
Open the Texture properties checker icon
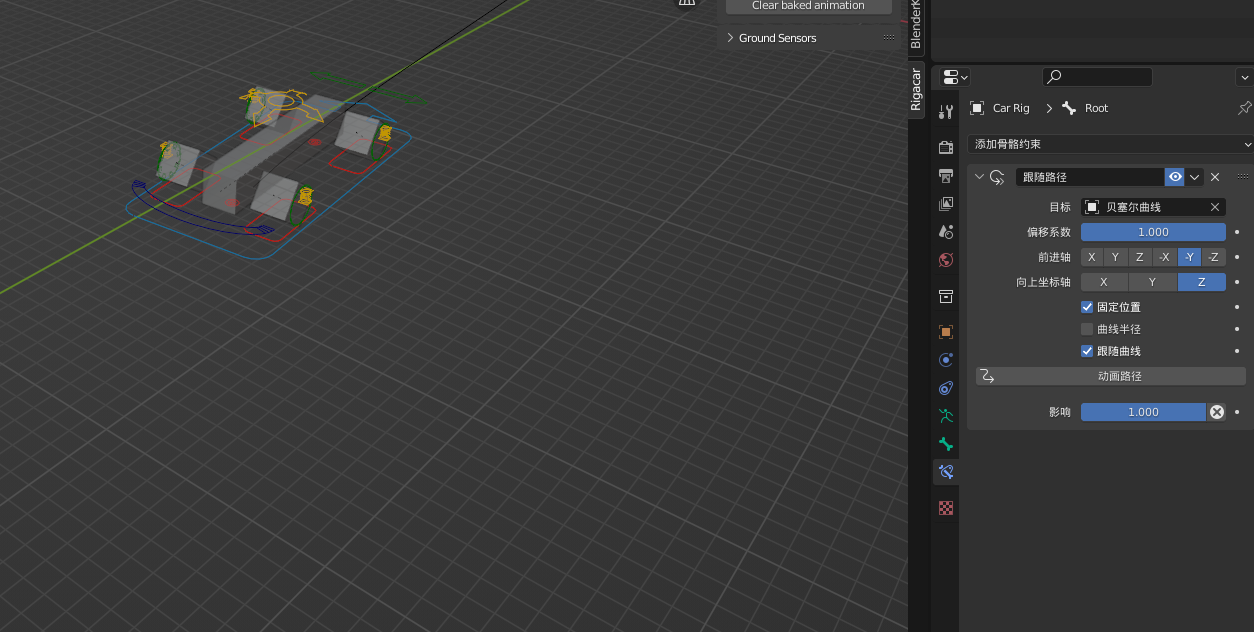945,508
